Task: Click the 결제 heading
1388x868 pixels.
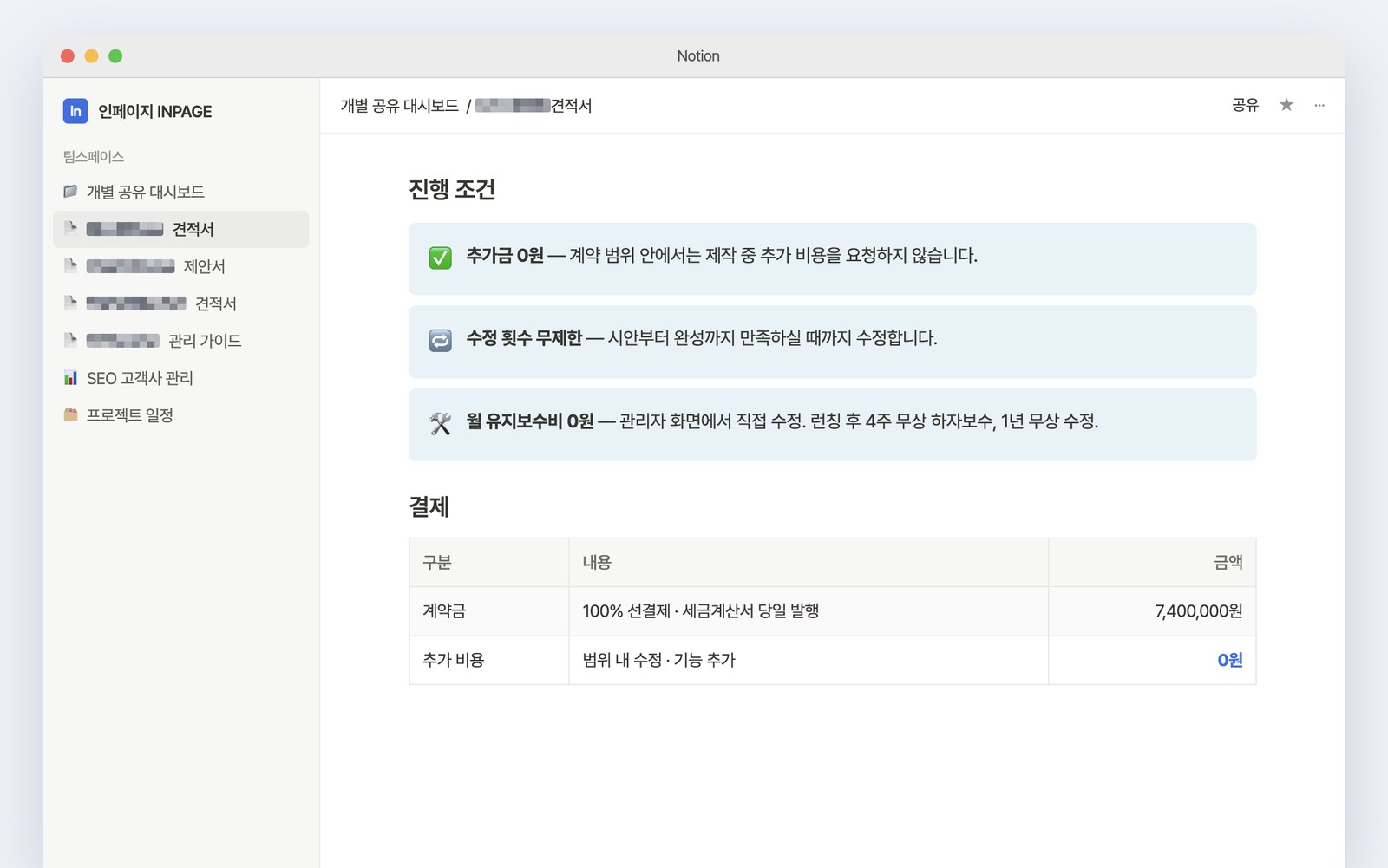Action: 429,507
